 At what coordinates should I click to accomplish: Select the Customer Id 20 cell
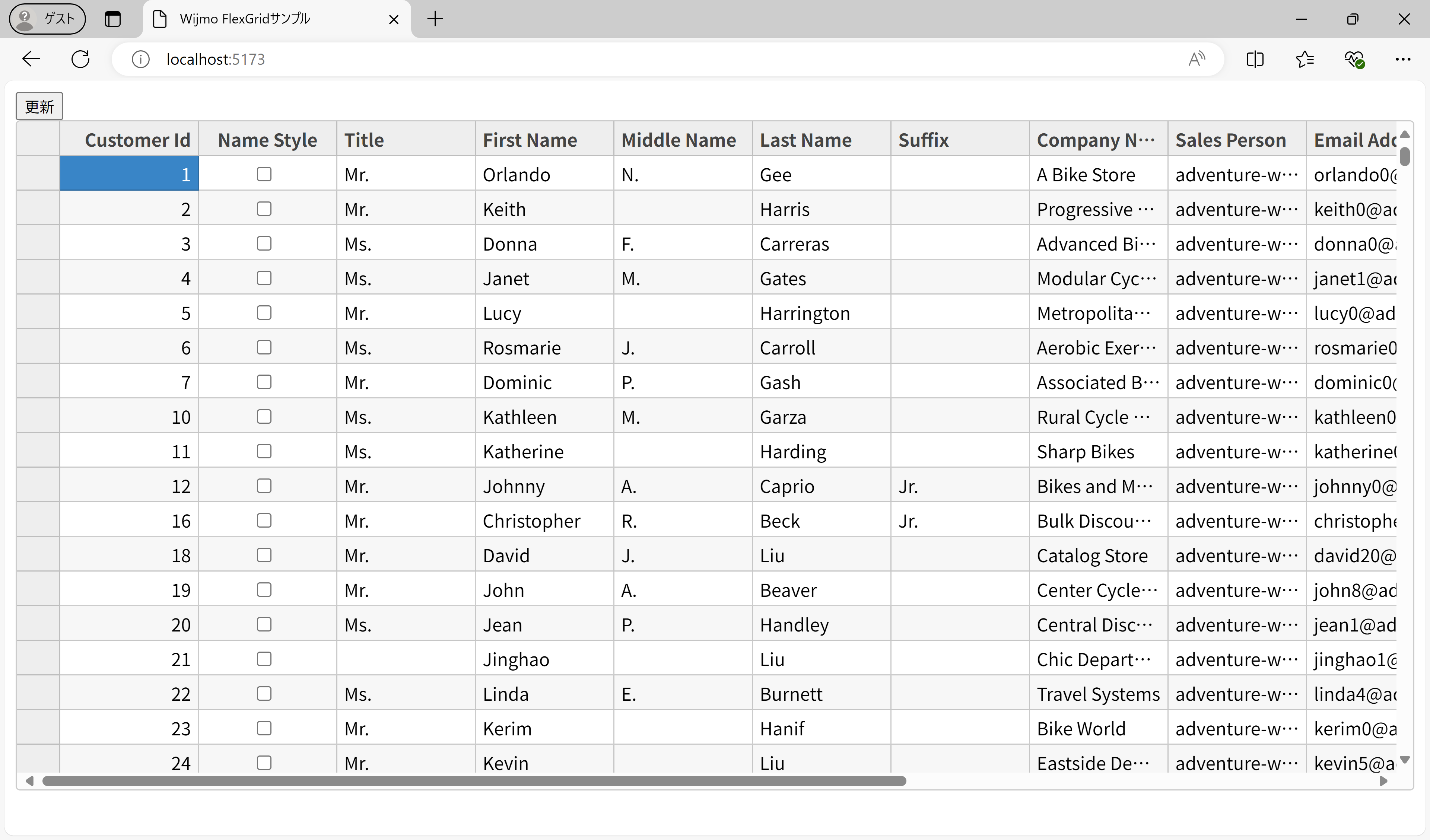(129, 624)
